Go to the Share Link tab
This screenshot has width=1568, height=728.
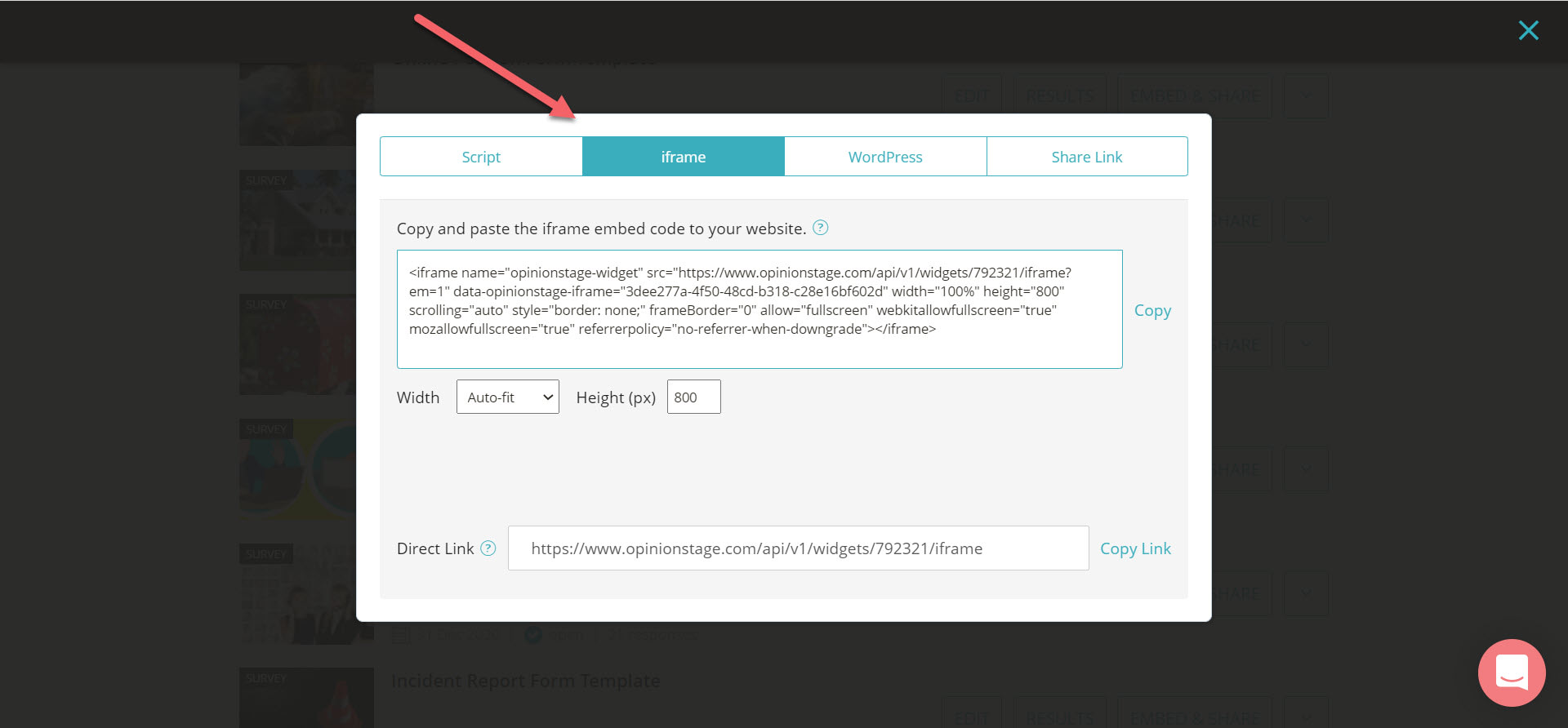click(x=1087, y=157)
